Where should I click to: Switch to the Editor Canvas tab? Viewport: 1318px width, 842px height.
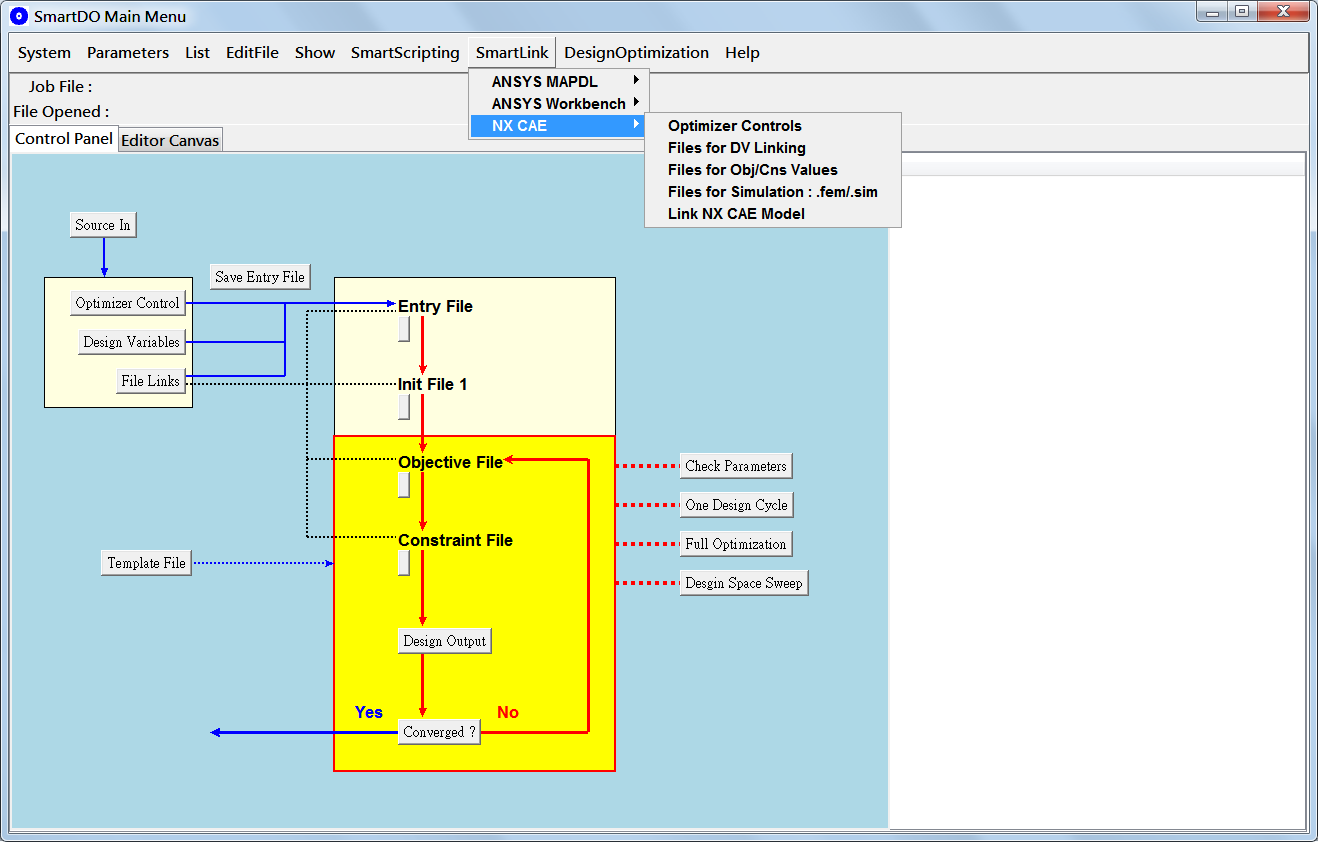point(170,141)
